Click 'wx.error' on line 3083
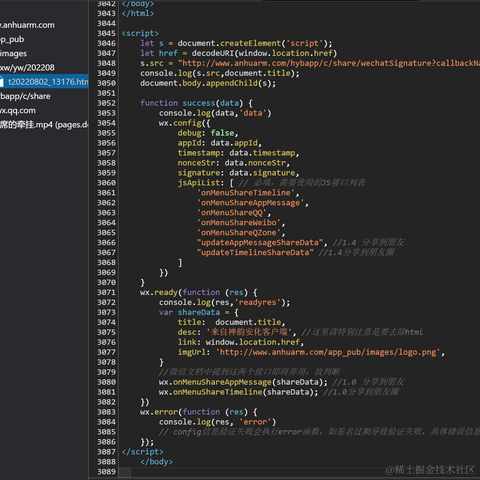Viewport: 480px width, 480px height. point(159,412)
